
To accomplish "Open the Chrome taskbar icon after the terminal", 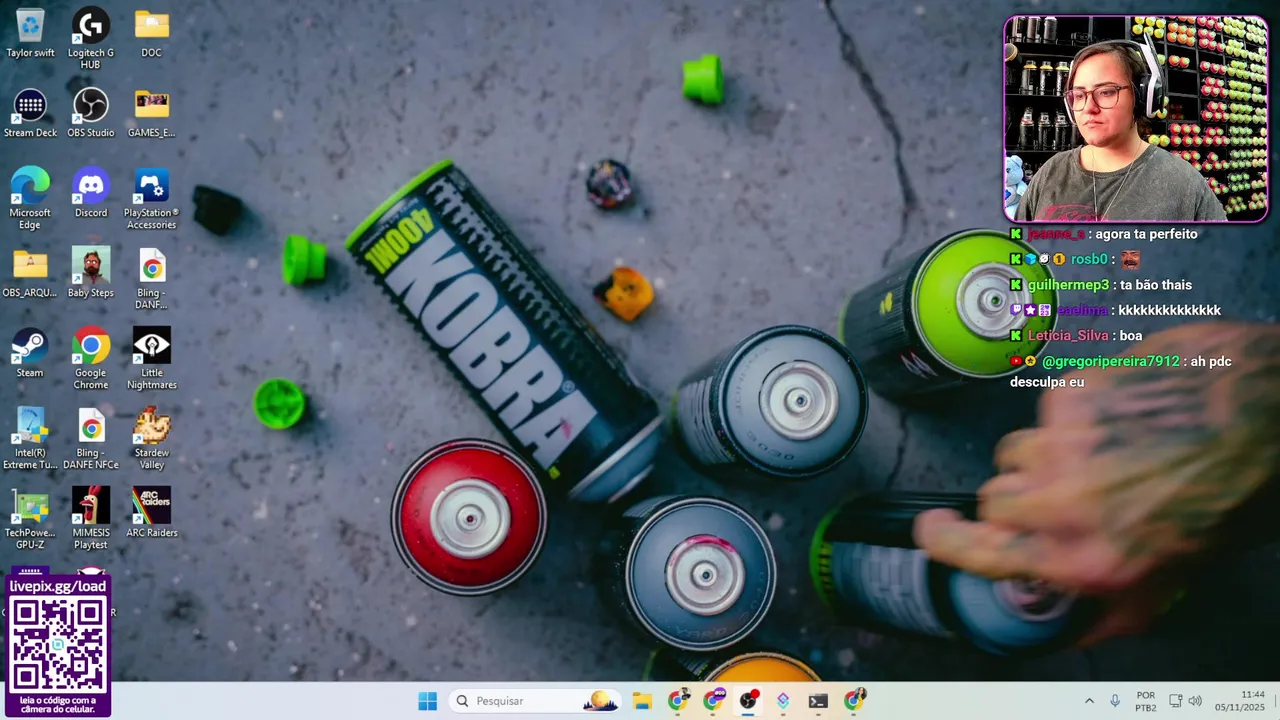I will (854, 701).
